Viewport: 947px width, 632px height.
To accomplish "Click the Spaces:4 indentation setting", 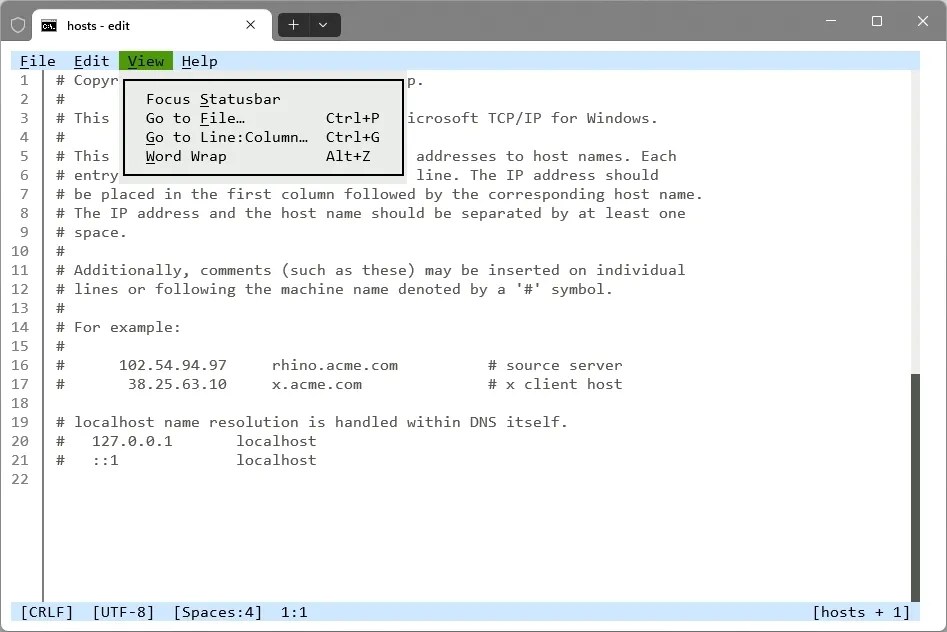I will pyautogui.click(x=218, y=612).
